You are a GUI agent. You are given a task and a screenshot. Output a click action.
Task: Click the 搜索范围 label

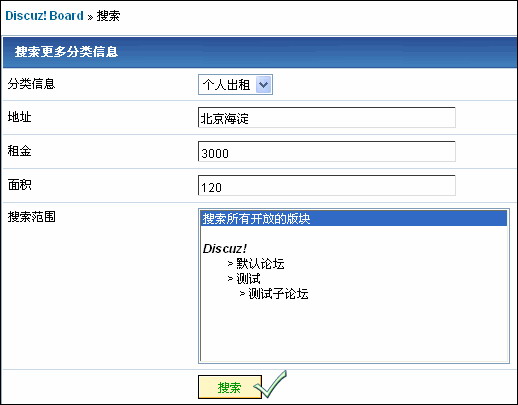pyautogui.click(x=31, y=217)
